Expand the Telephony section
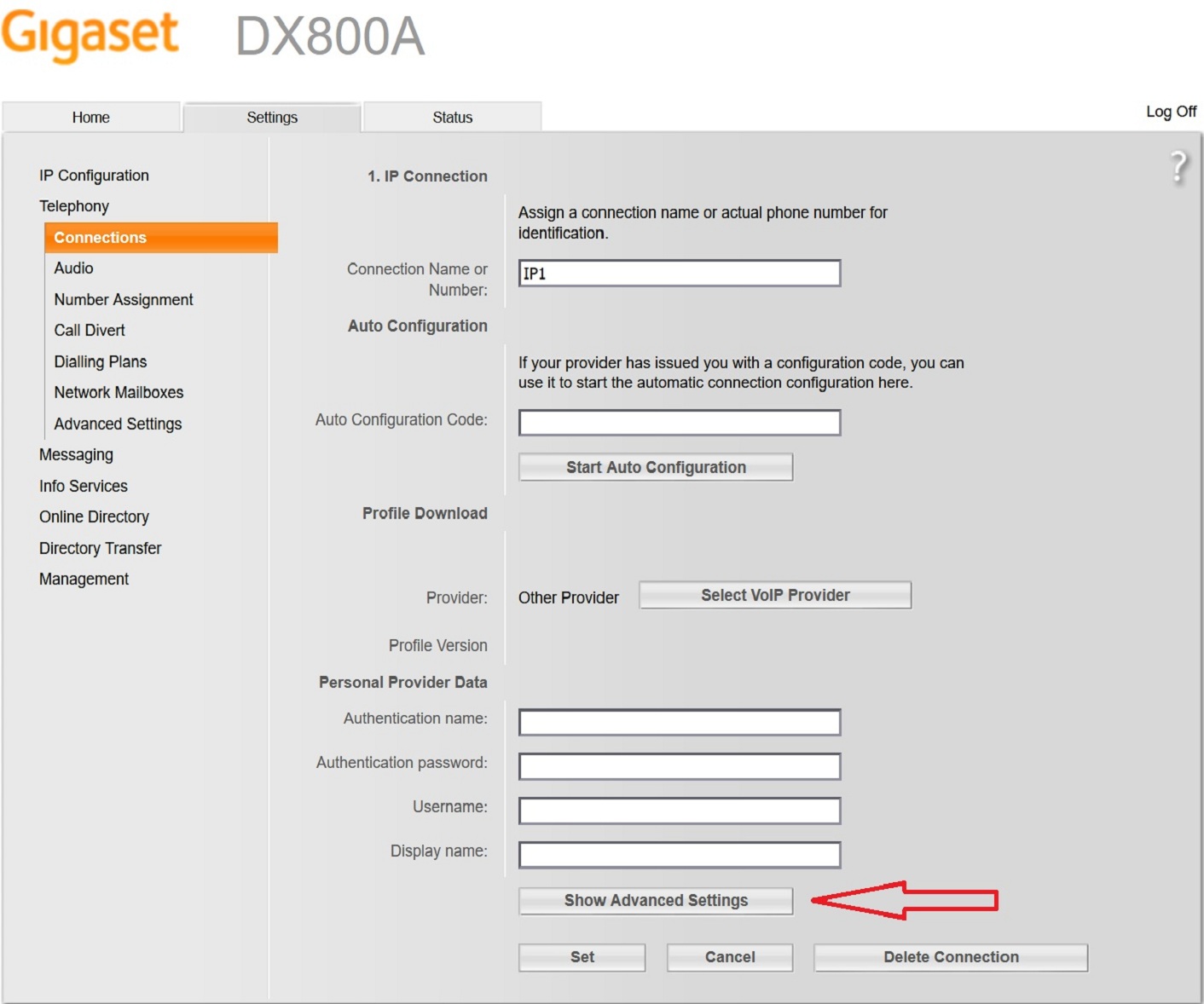This screenshot has height=1004, width=1204. point(74,206)
